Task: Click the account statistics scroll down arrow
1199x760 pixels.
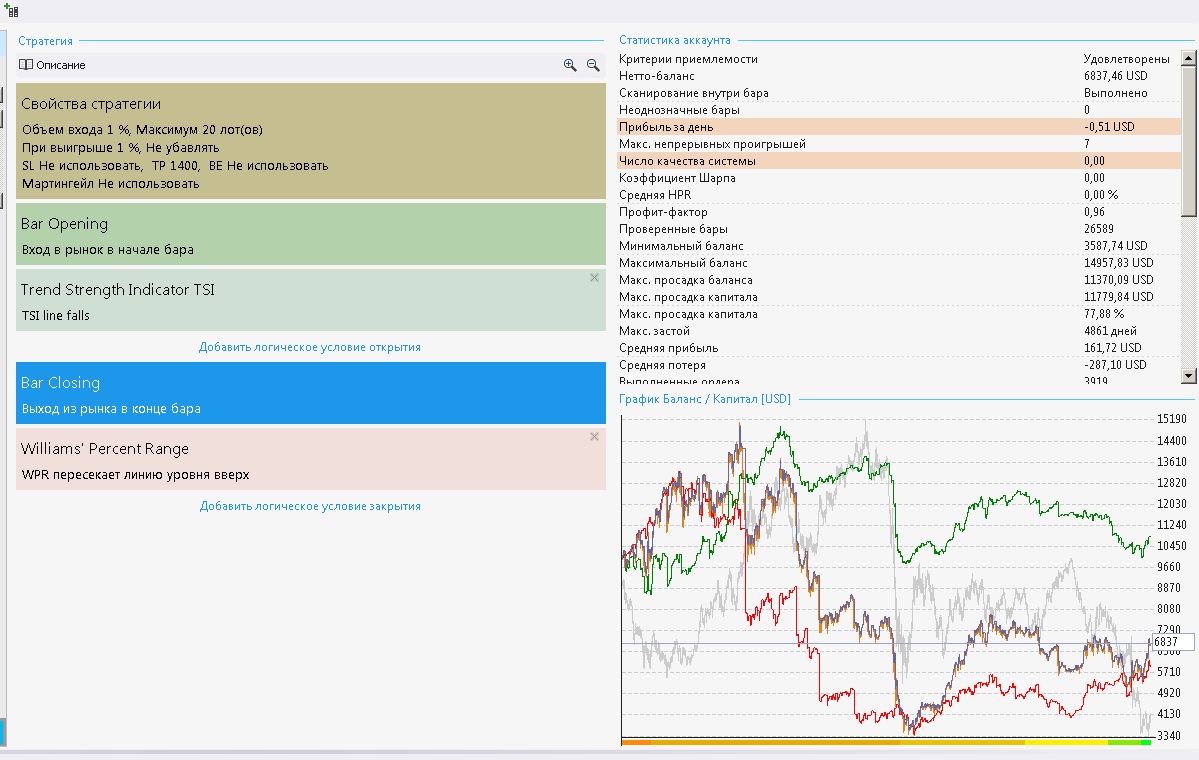Action: tap(1188, 375)
